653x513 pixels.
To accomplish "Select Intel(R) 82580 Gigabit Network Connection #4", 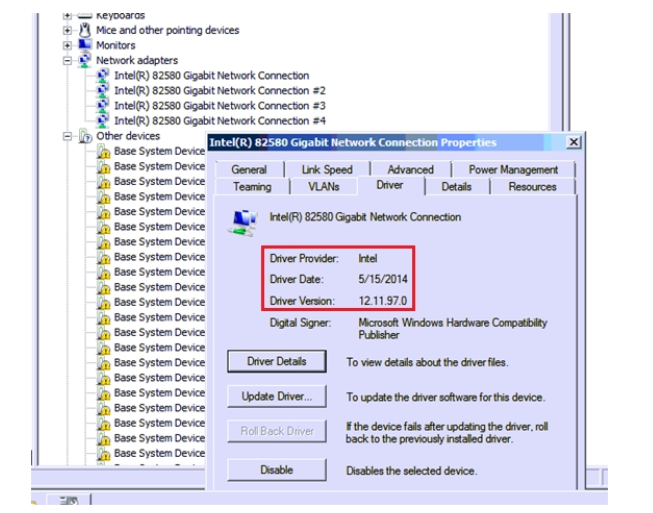I will 220,121.
